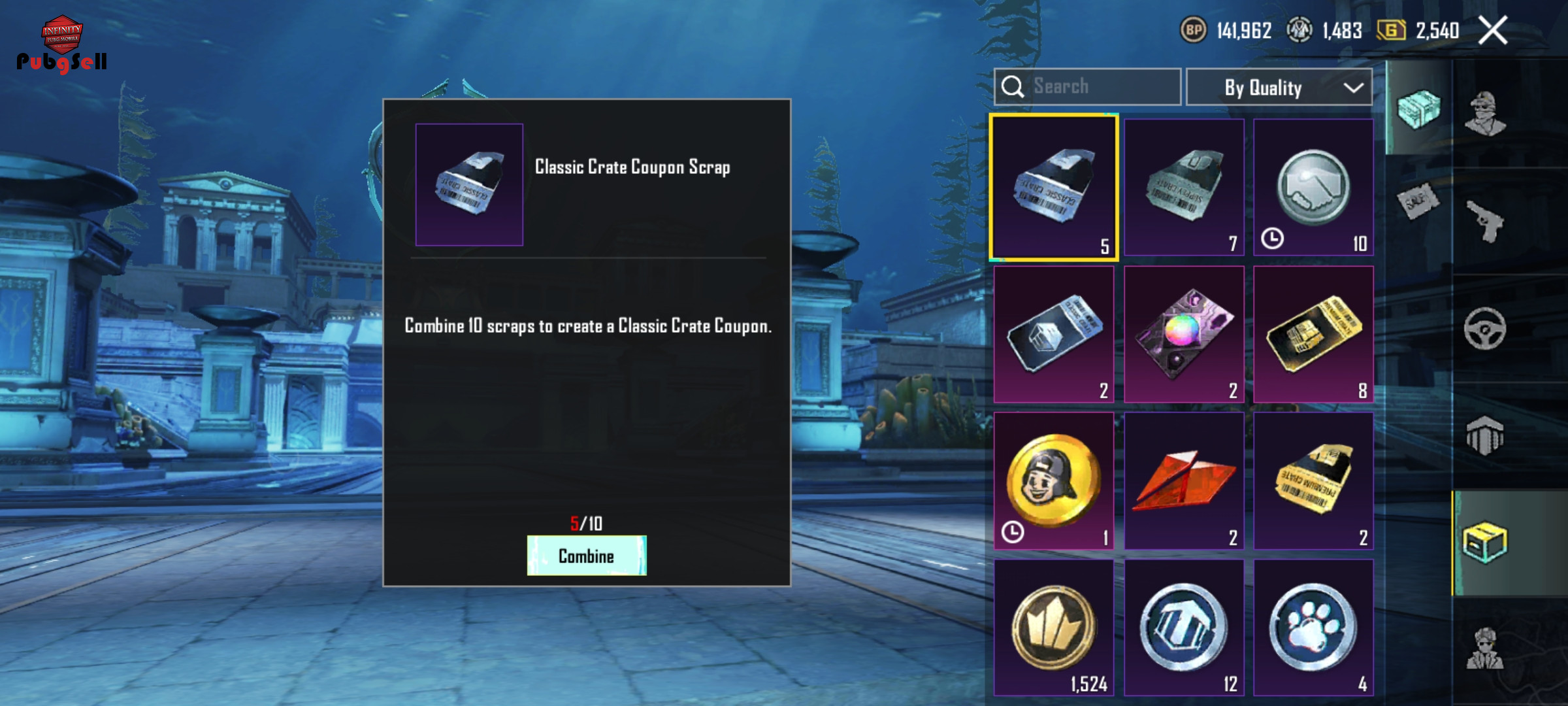Viewport: 1568px width, 706px height.
Task: Select the paw print token item
Action: [x=1313, y=628]
